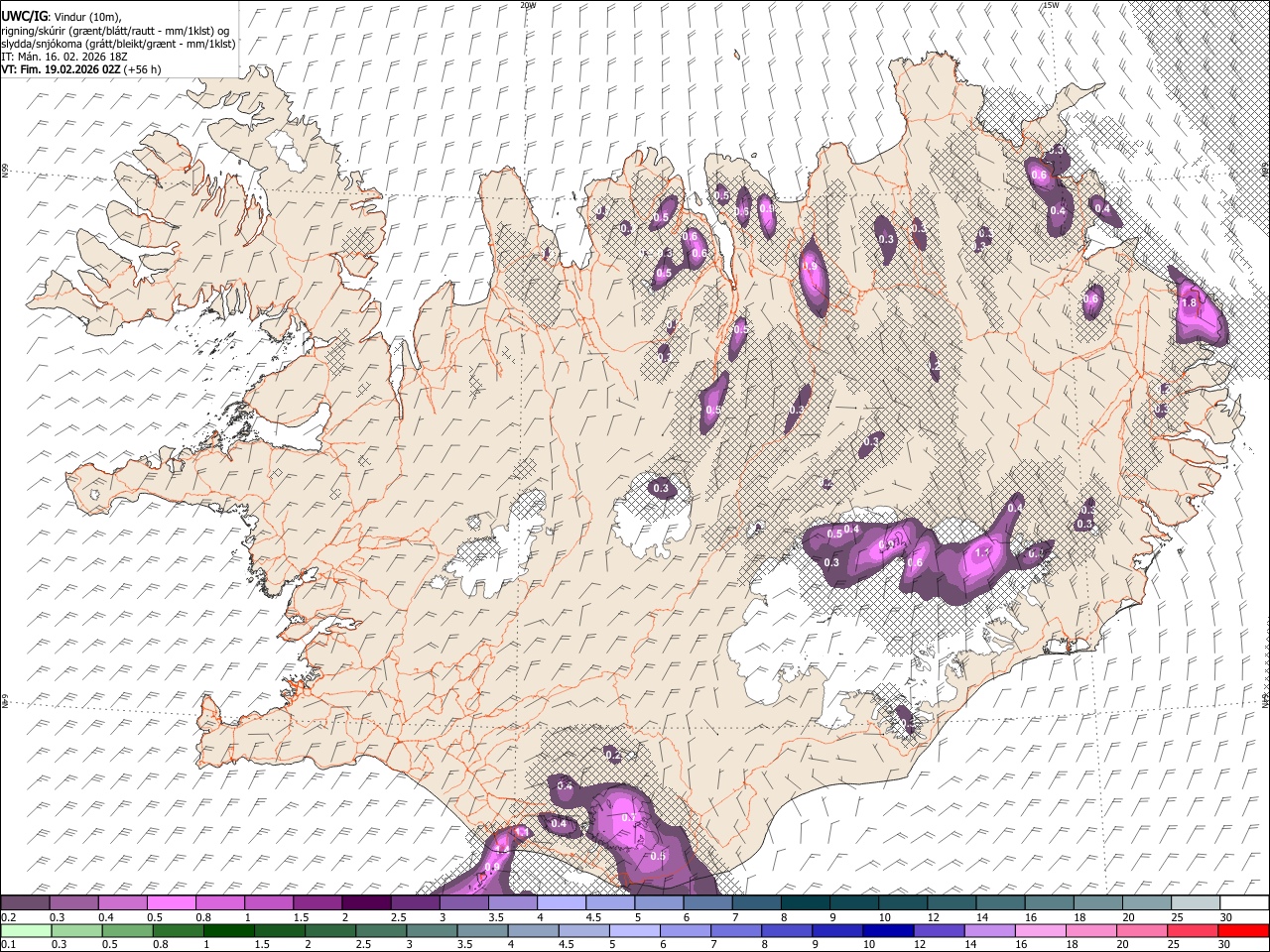Click the 'IT: Mán. 16. 02. 2026 18Z' line

tap(64, 57)
